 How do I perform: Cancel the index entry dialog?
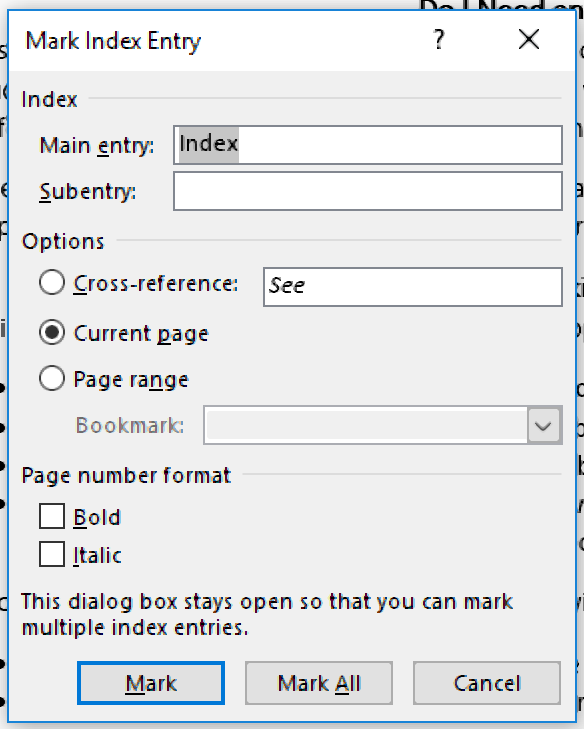pyautogui.click(x=487, y=683)
